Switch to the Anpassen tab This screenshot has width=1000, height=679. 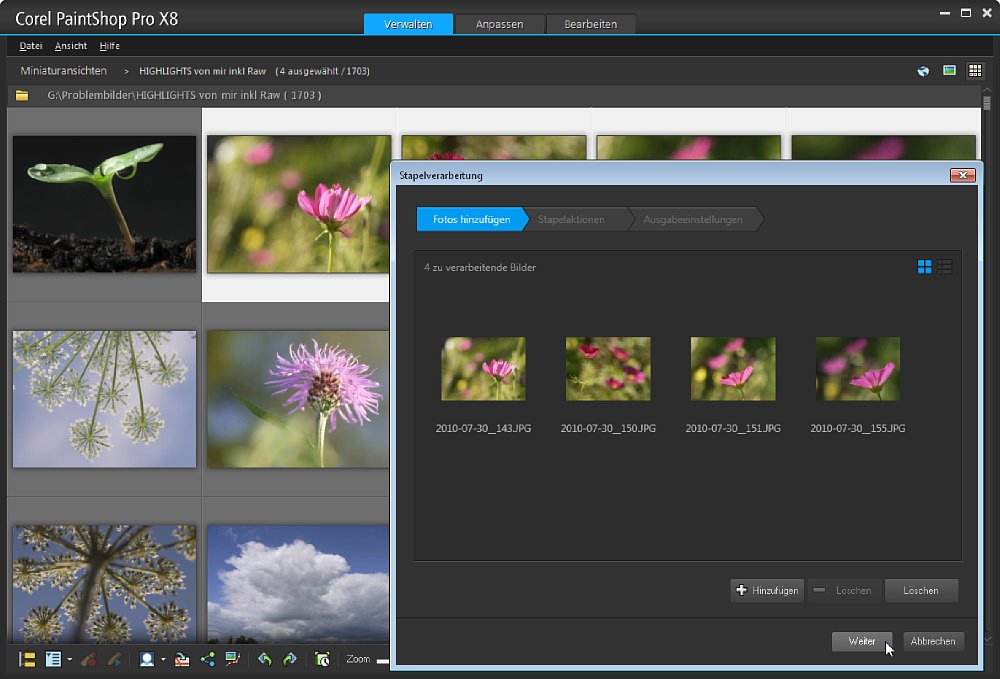pos(499,24)
